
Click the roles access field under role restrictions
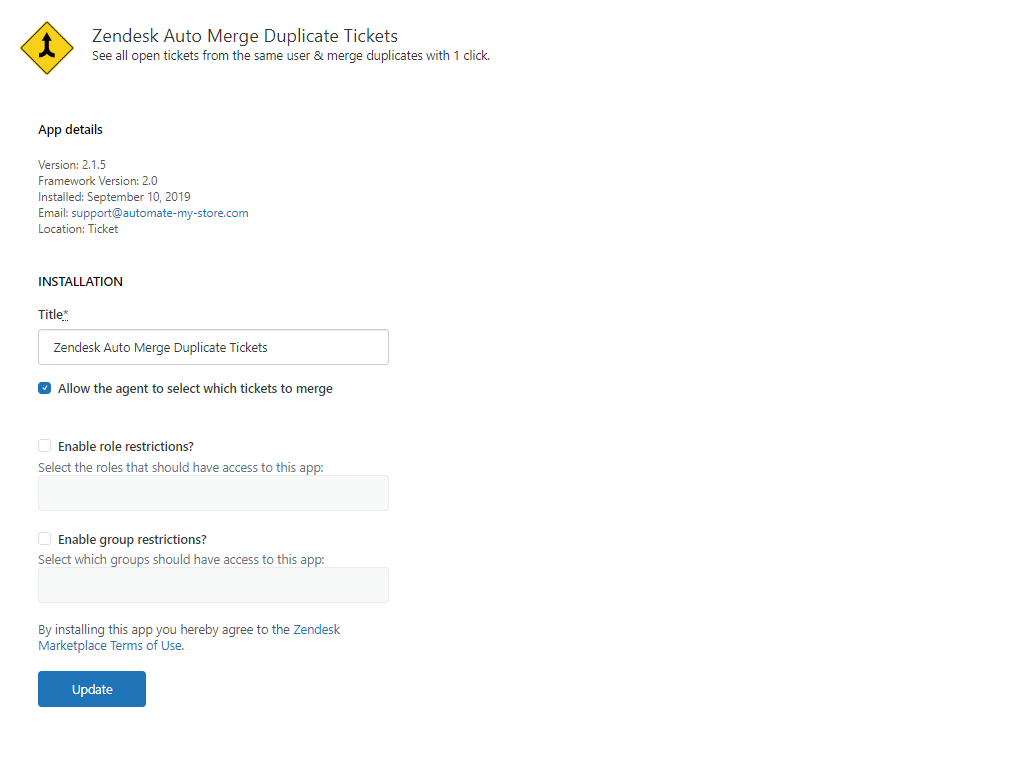[213, 492]
